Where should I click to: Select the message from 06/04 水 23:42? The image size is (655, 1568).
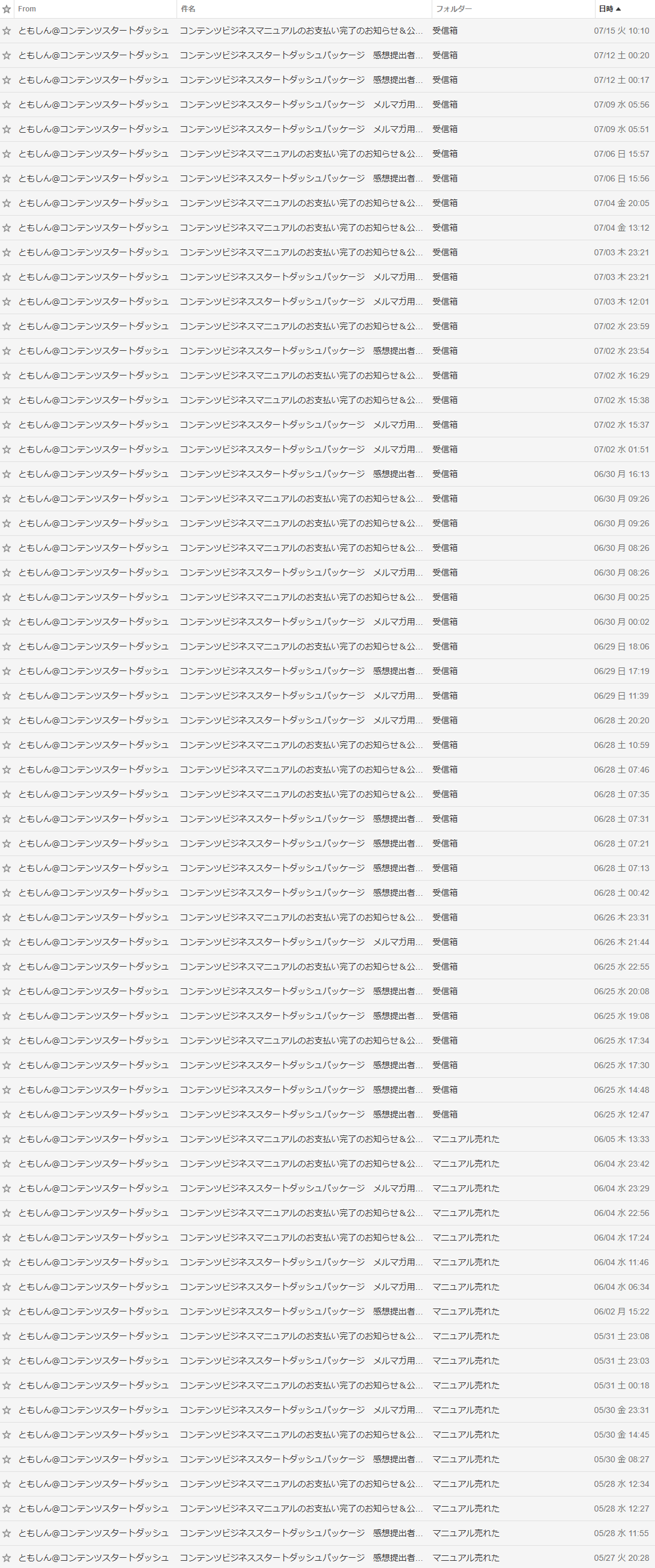[x=327, y=1164]
